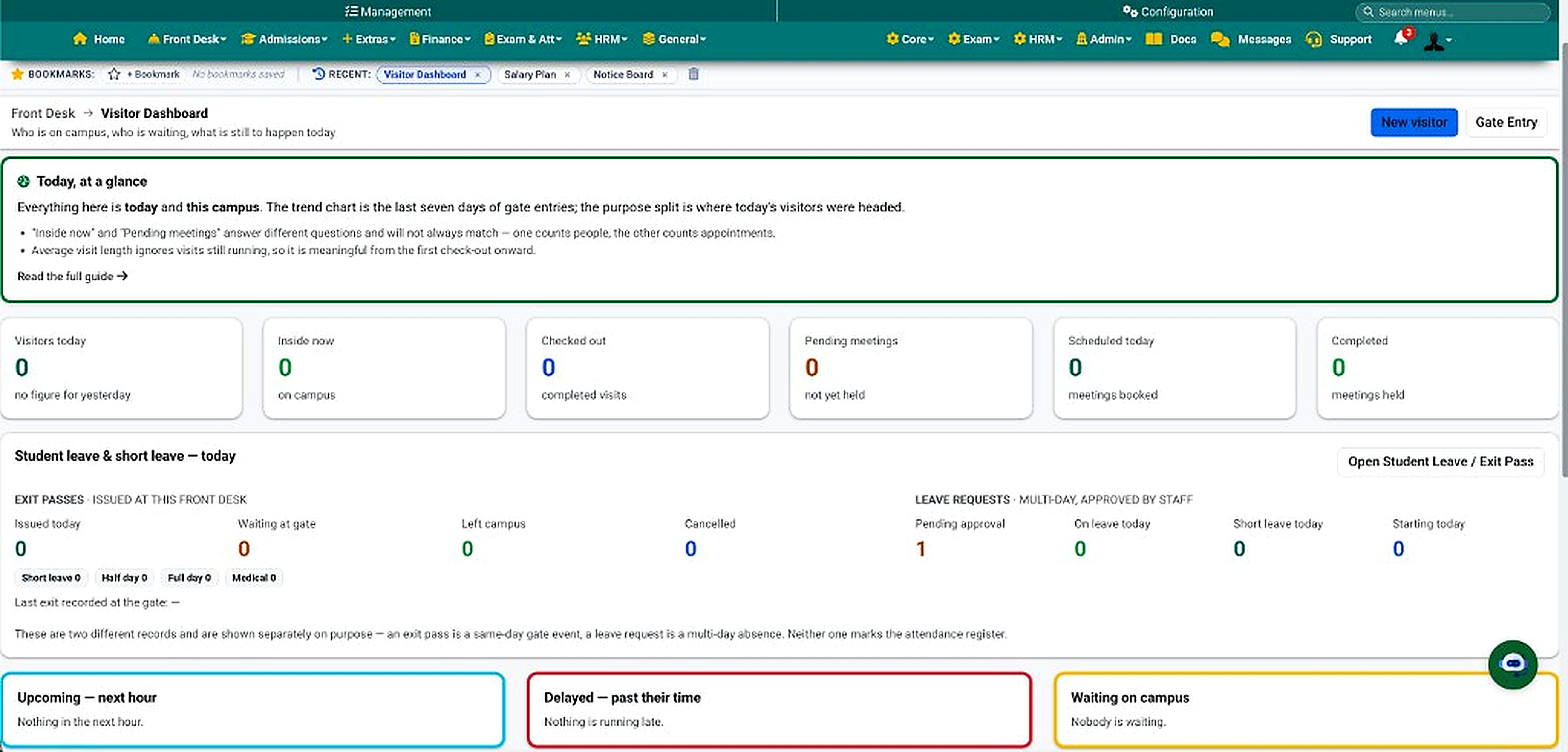
Task: Click the Front Desk breadcrumb
Action: (43, 113)
